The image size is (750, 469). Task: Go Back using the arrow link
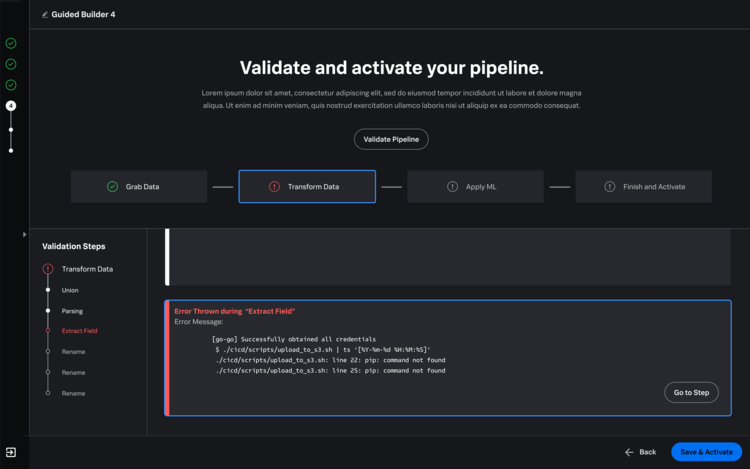(640, 452)
